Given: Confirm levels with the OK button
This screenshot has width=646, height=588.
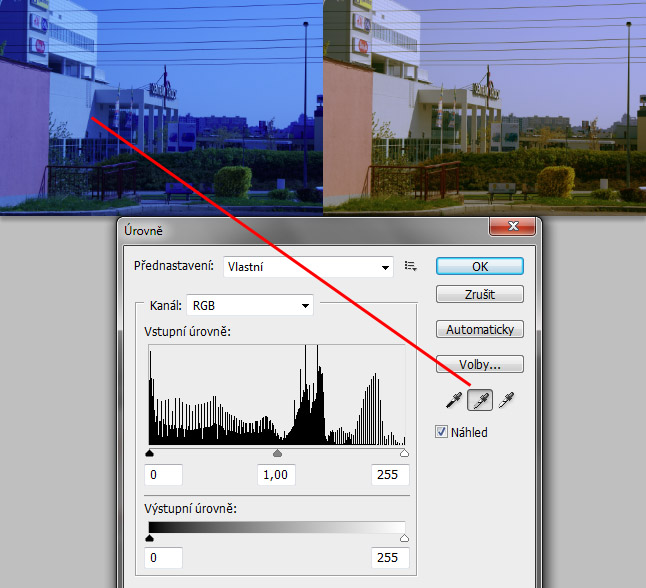Looking at the screenshot, I should [x=479, y=266].
